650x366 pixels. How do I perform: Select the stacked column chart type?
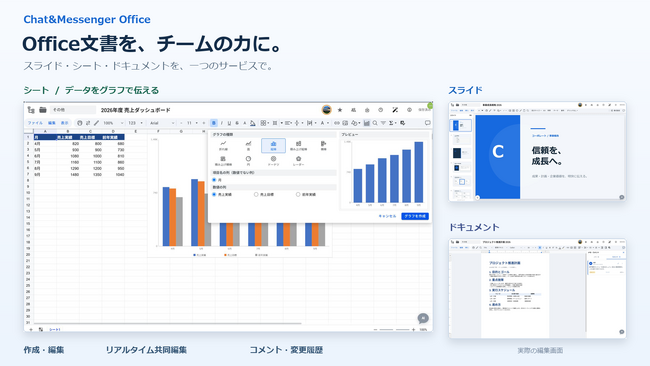(298, 145)
